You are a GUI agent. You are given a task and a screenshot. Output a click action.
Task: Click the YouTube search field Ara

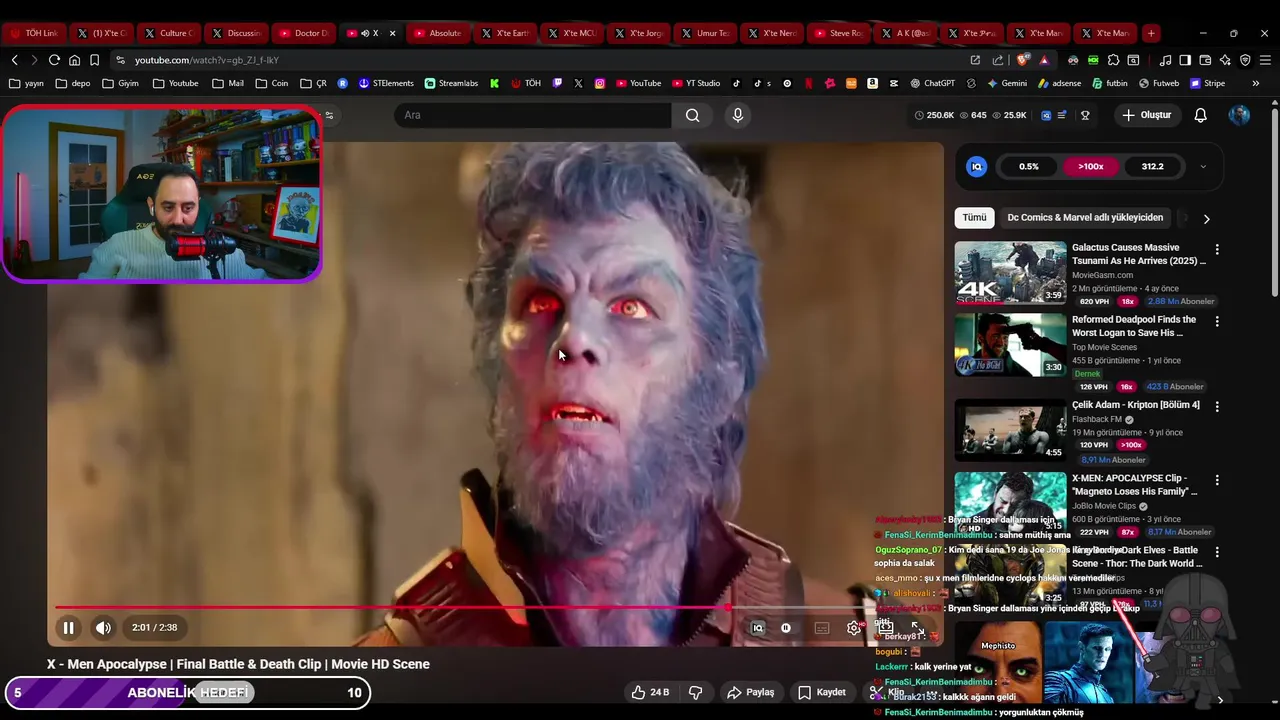(533, 115)
